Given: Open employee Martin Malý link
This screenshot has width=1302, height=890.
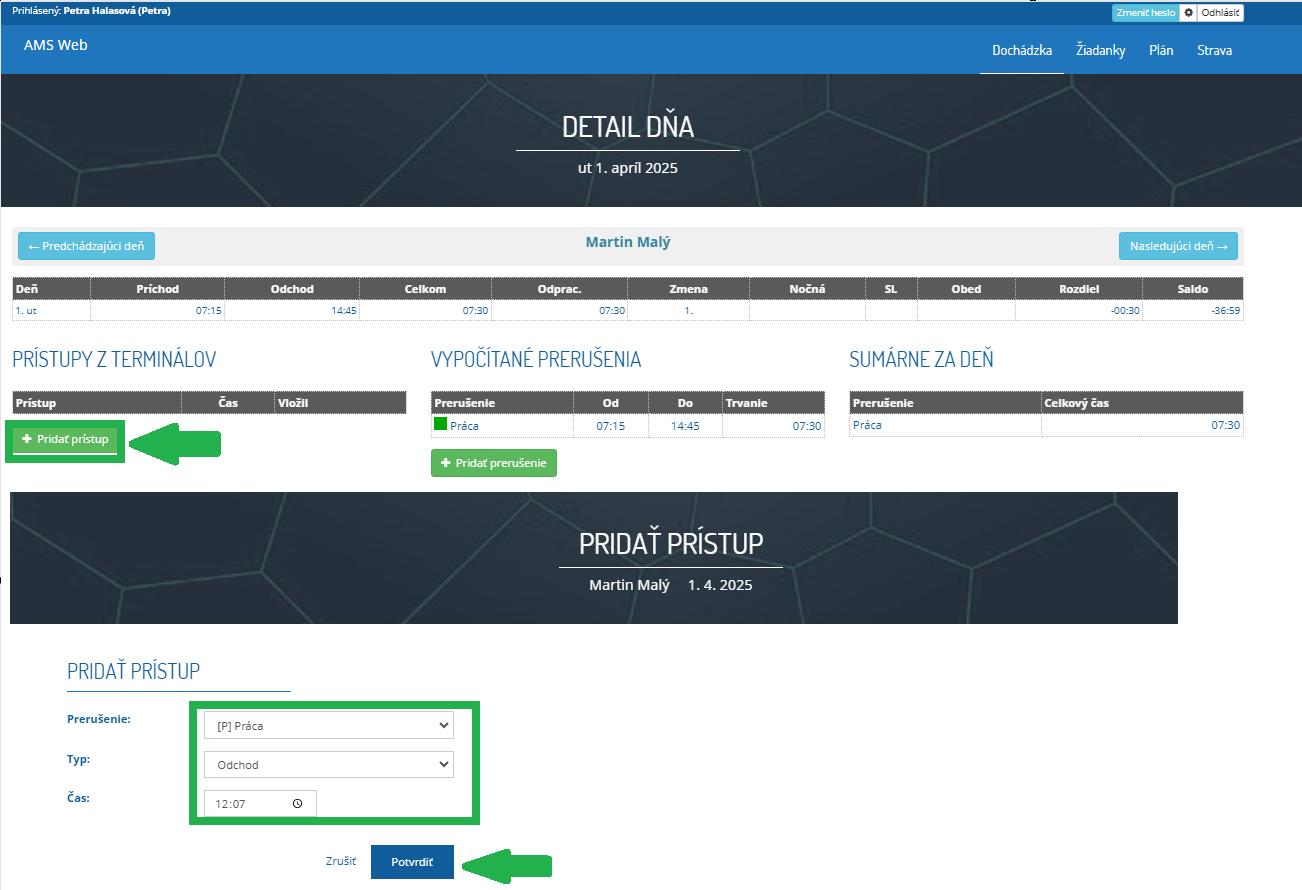Looking at the screenshot, I should click(628, 241).
